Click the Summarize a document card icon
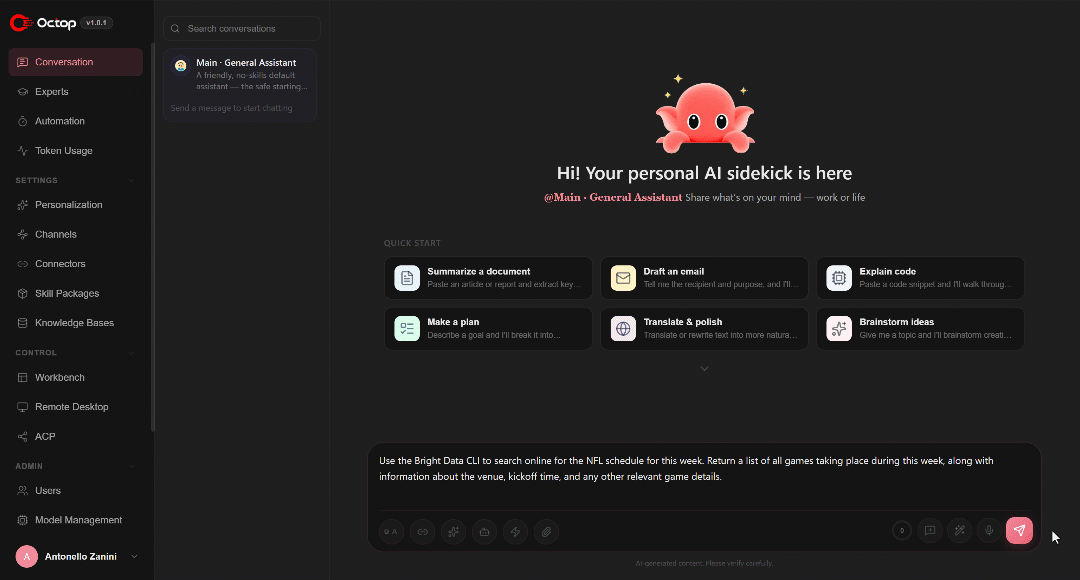Screen dimensions: 1080x580 pyautogui.click(x=407, y=278)
